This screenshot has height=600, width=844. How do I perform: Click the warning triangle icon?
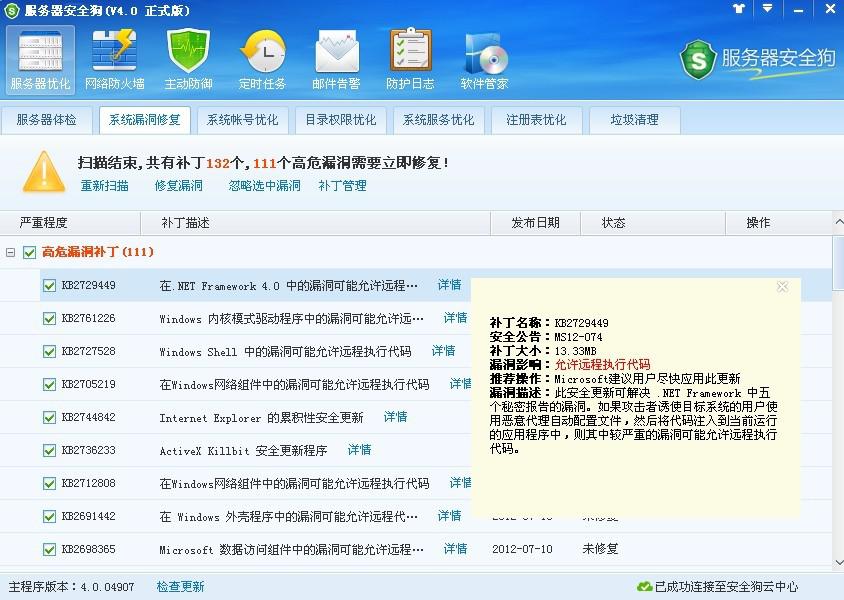(x=42, y=170)
